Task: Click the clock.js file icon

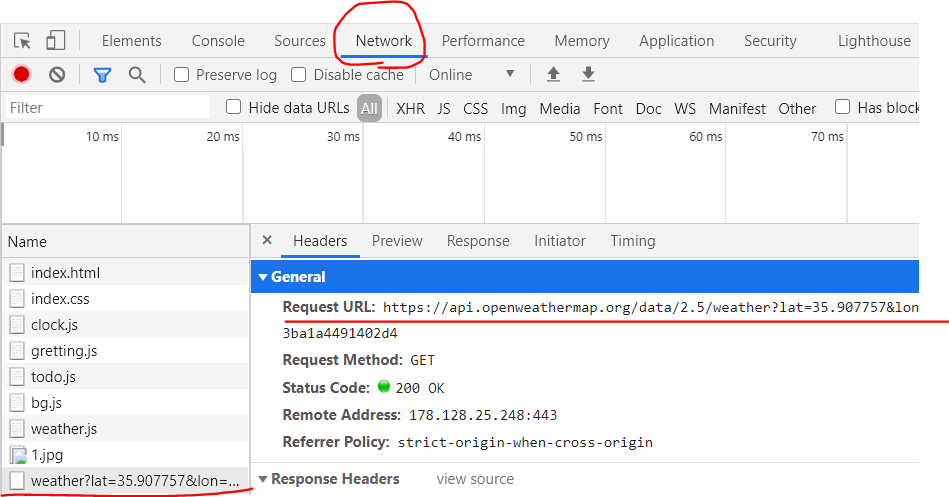Action: point(17,325)
